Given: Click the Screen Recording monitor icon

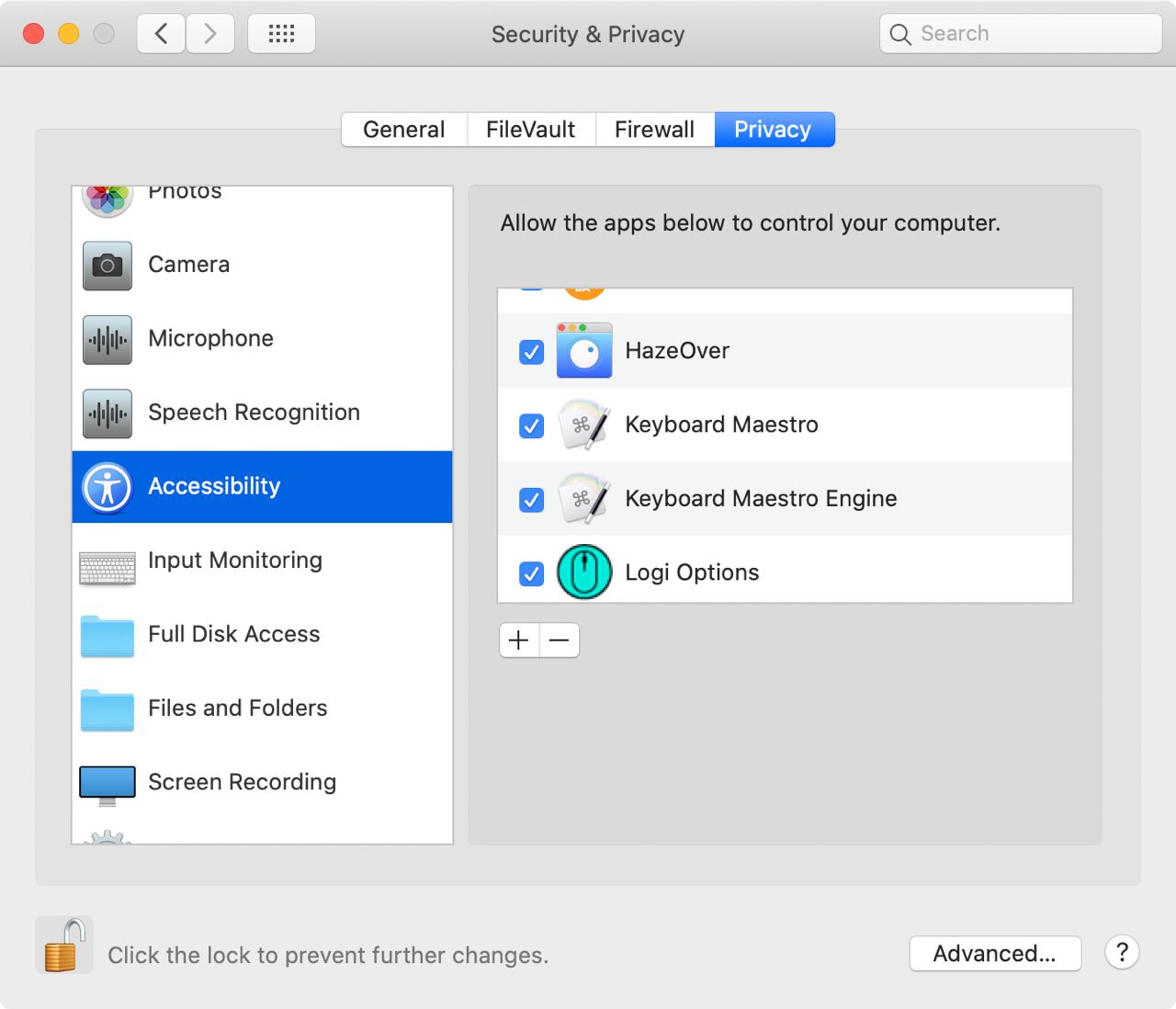Looking at the screenshot, I should tap(107, 786).
